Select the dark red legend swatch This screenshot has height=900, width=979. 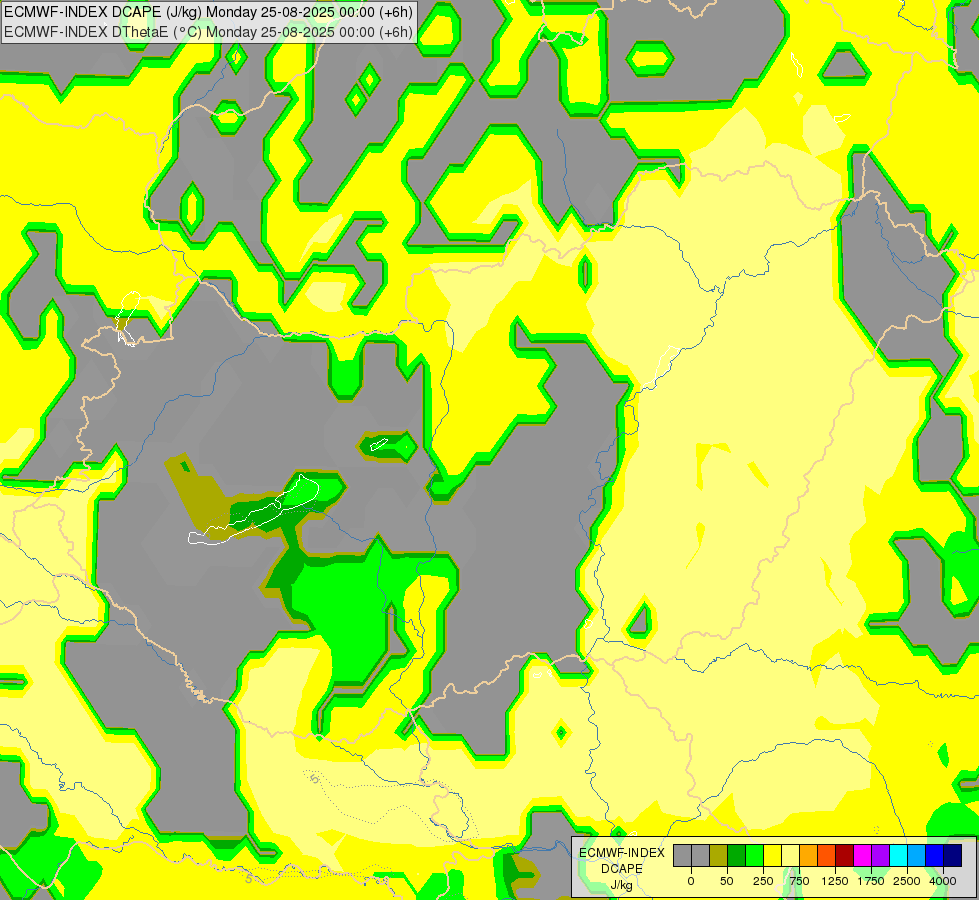click(844, 855)
